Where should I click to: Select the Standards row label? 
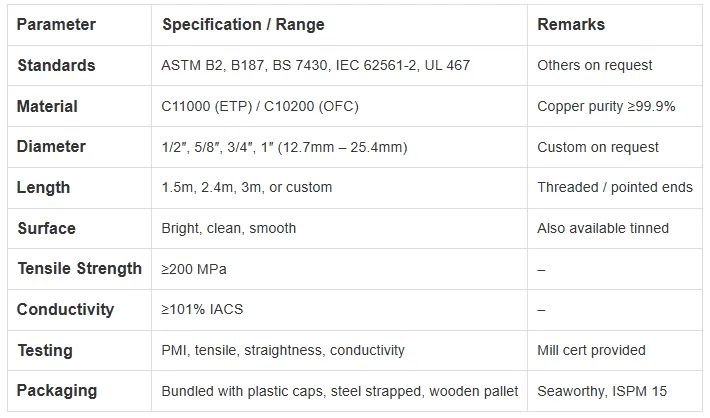click(56, 65)
